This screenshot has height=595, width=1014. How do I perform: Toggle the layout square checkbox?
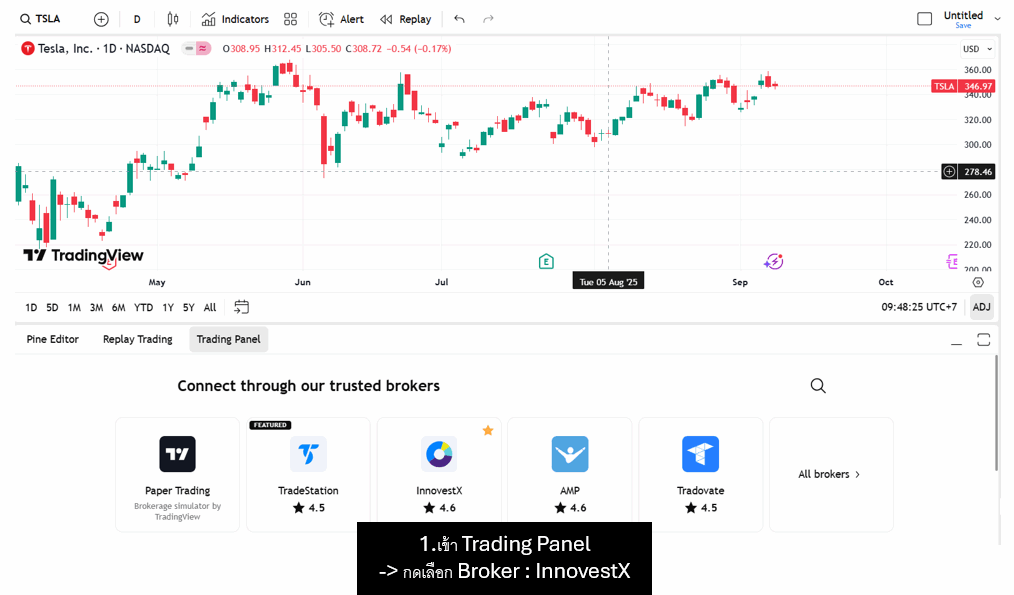(925, 19)
